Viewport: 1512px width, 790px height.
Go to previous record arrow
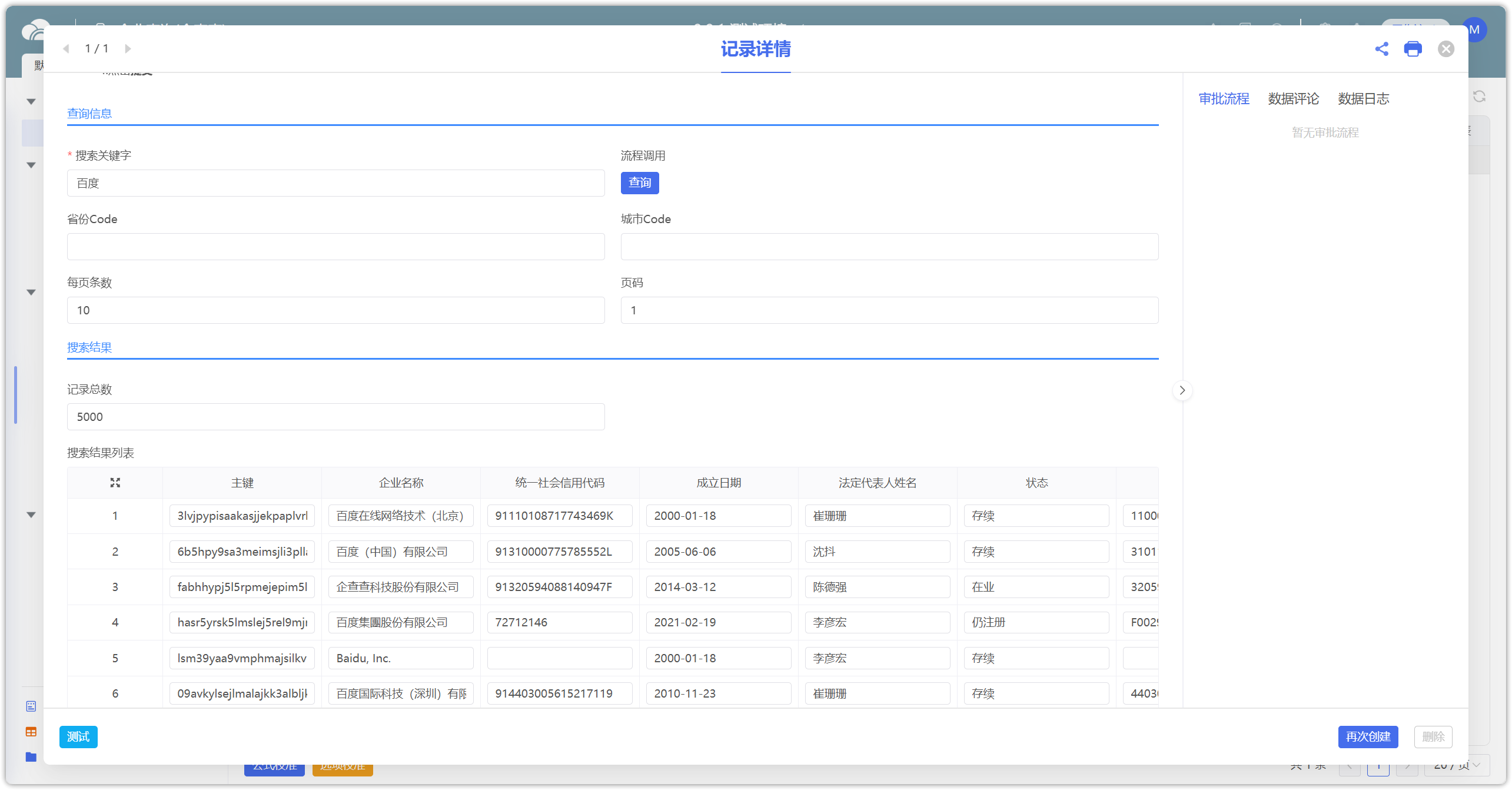click(66, 49)
